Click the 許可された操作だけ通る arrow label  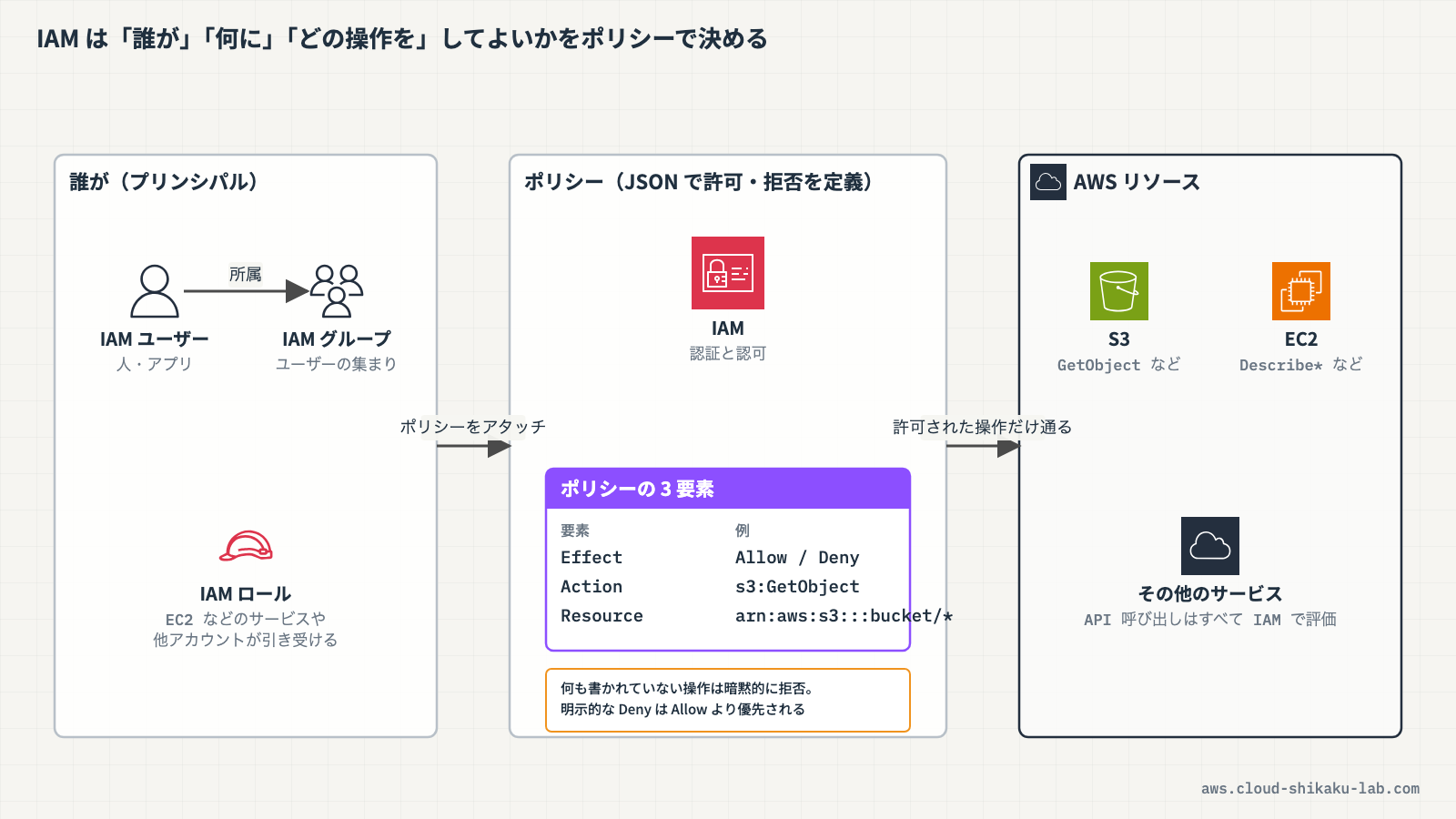(983, 427)
